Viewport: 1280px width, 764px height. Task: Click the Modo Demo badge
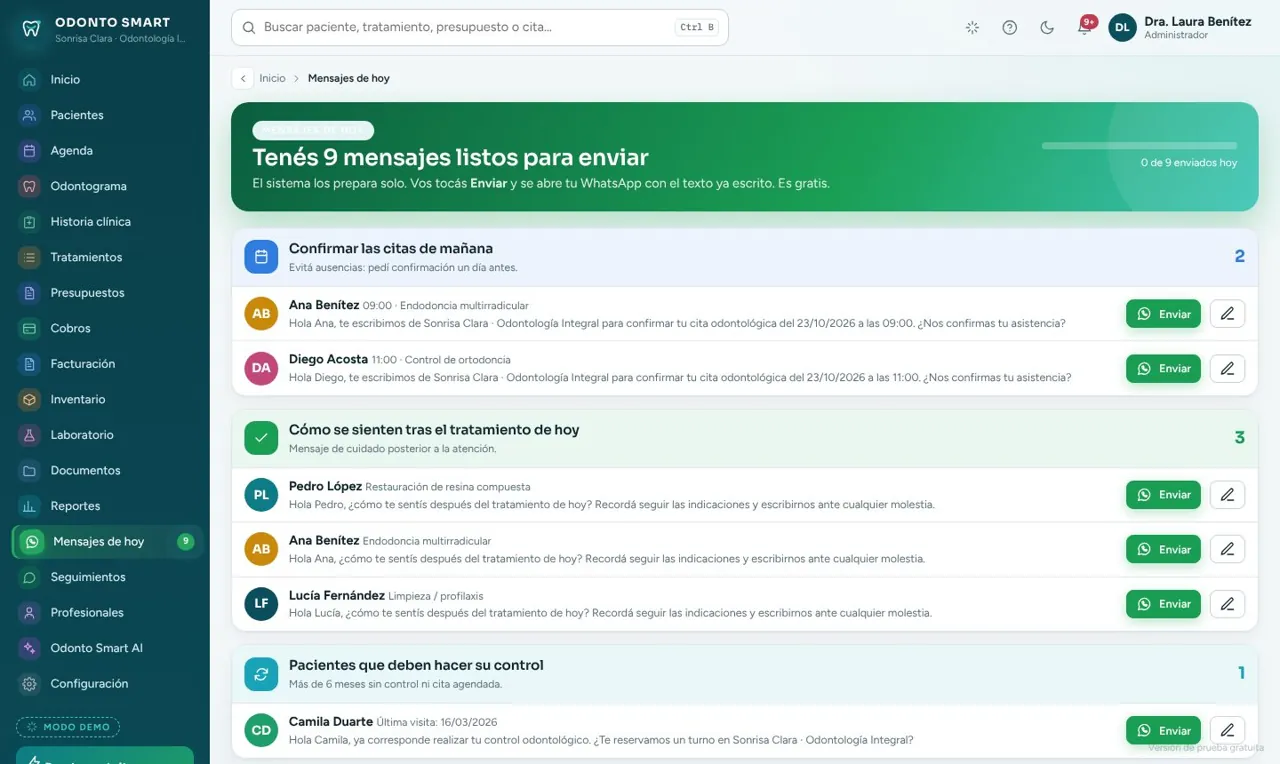(68, 727)
